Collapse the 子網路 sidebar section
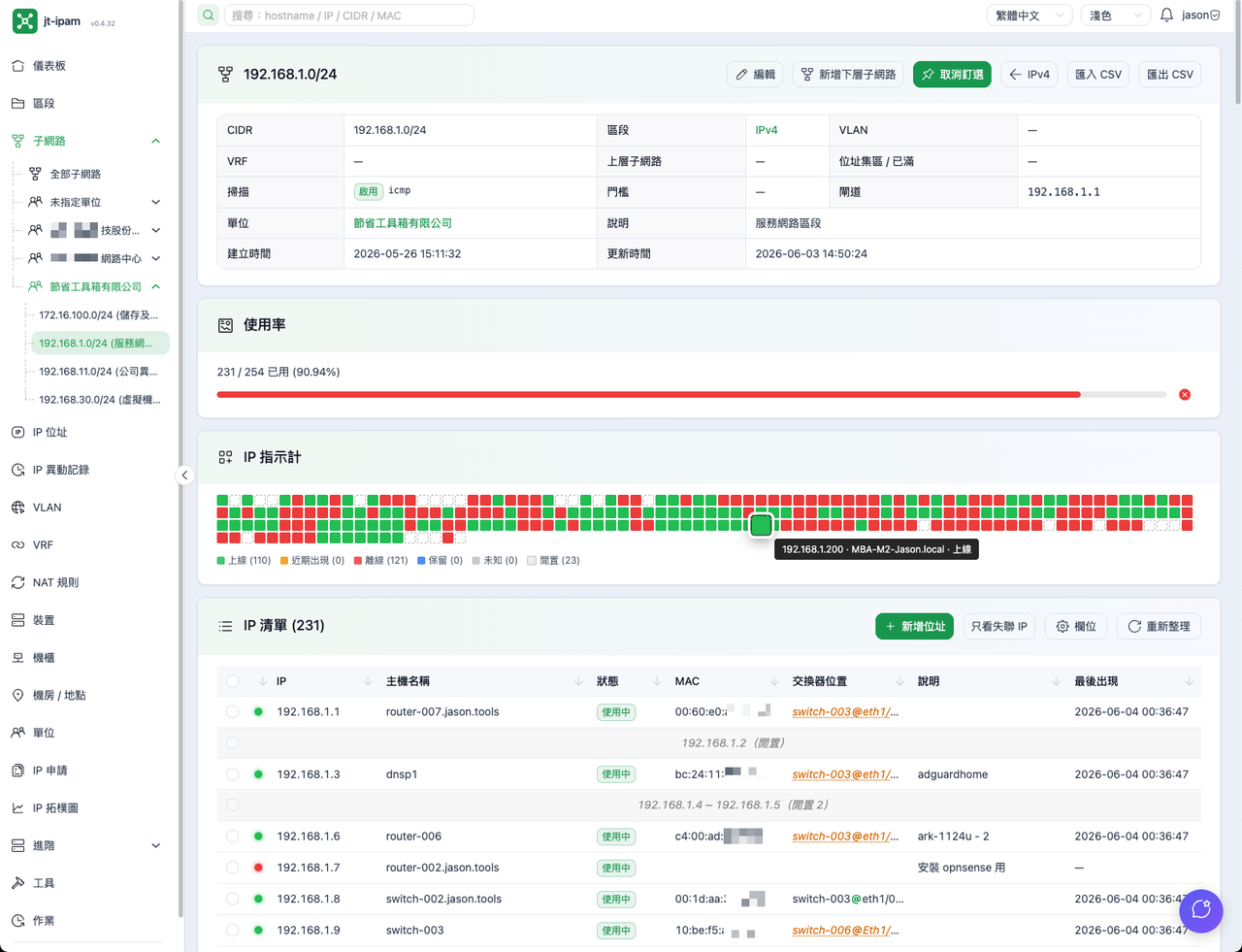 click(x=155, y=141)
